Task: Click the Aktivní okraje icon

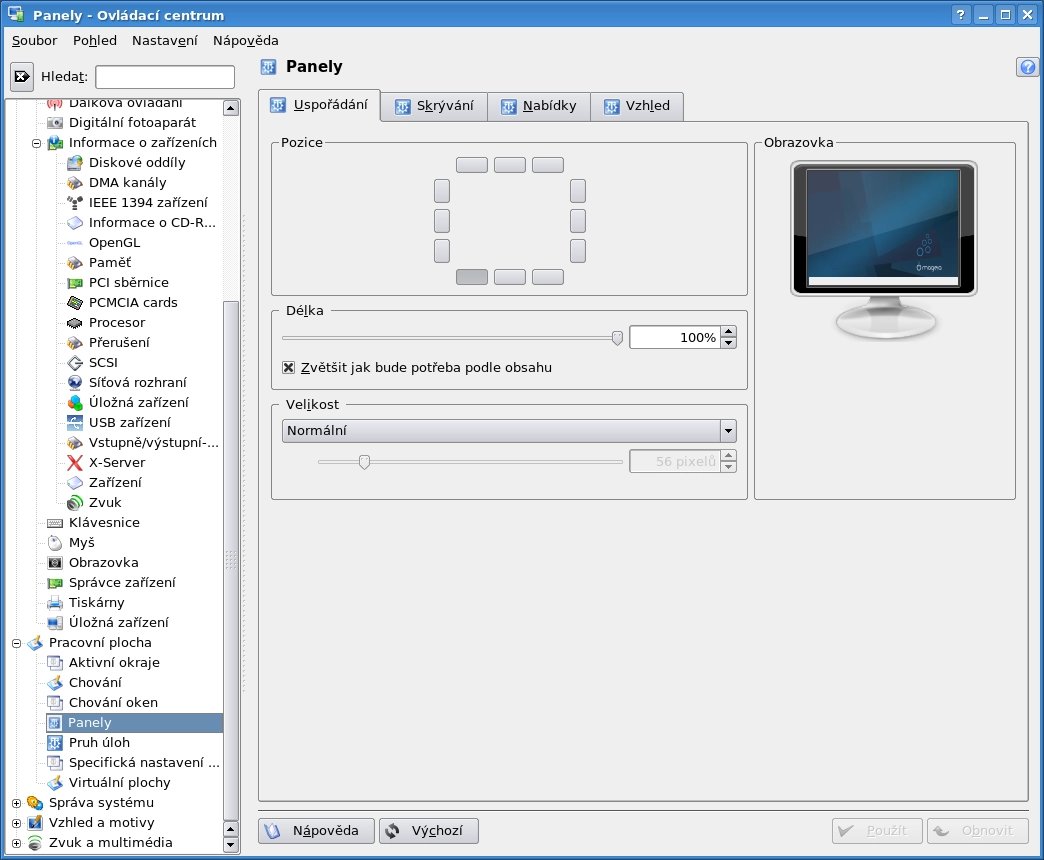Action: tap(55, 663)
